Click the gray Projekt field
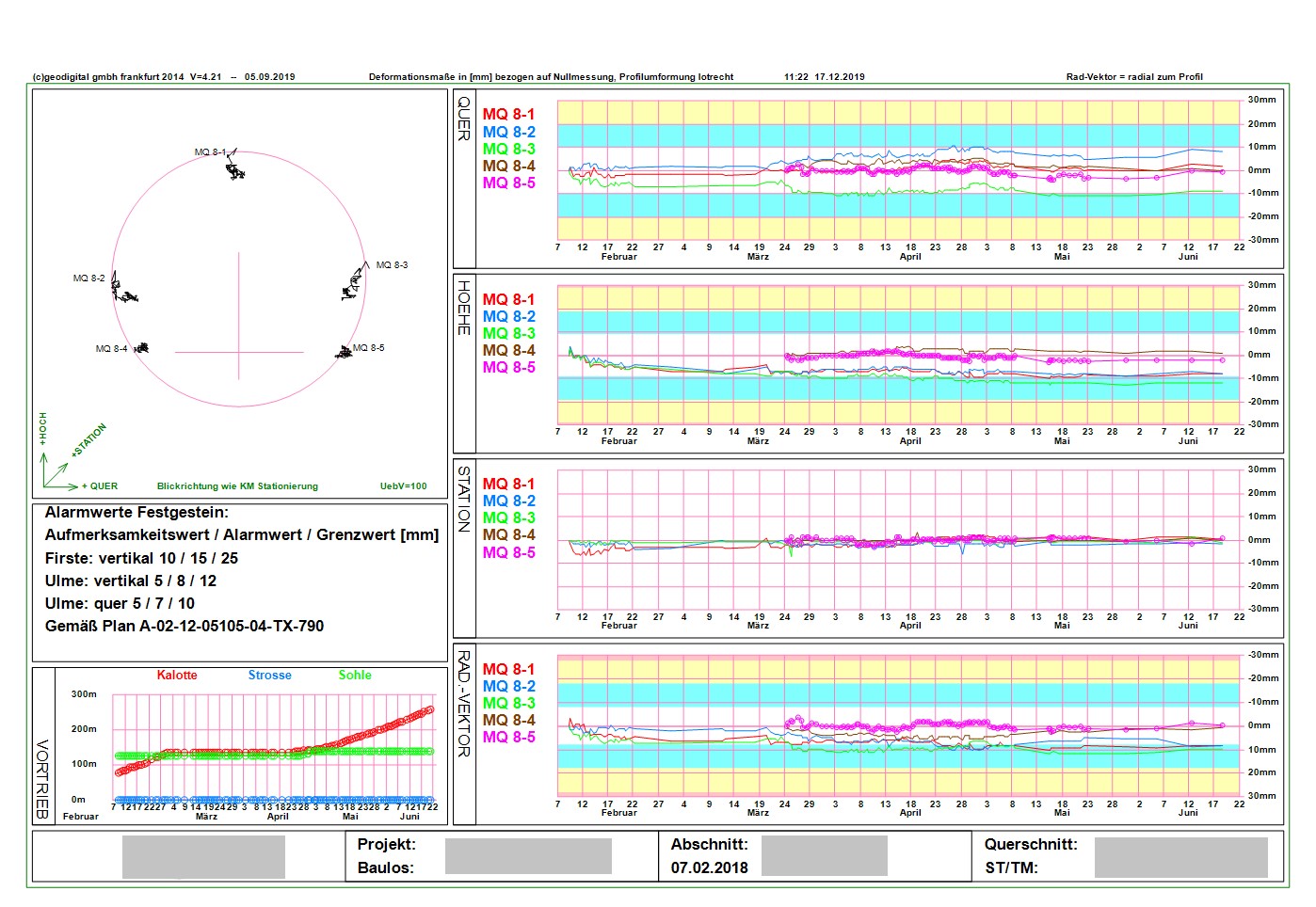Viewport: 1316px width, 907px height. [x=527, y=856]
